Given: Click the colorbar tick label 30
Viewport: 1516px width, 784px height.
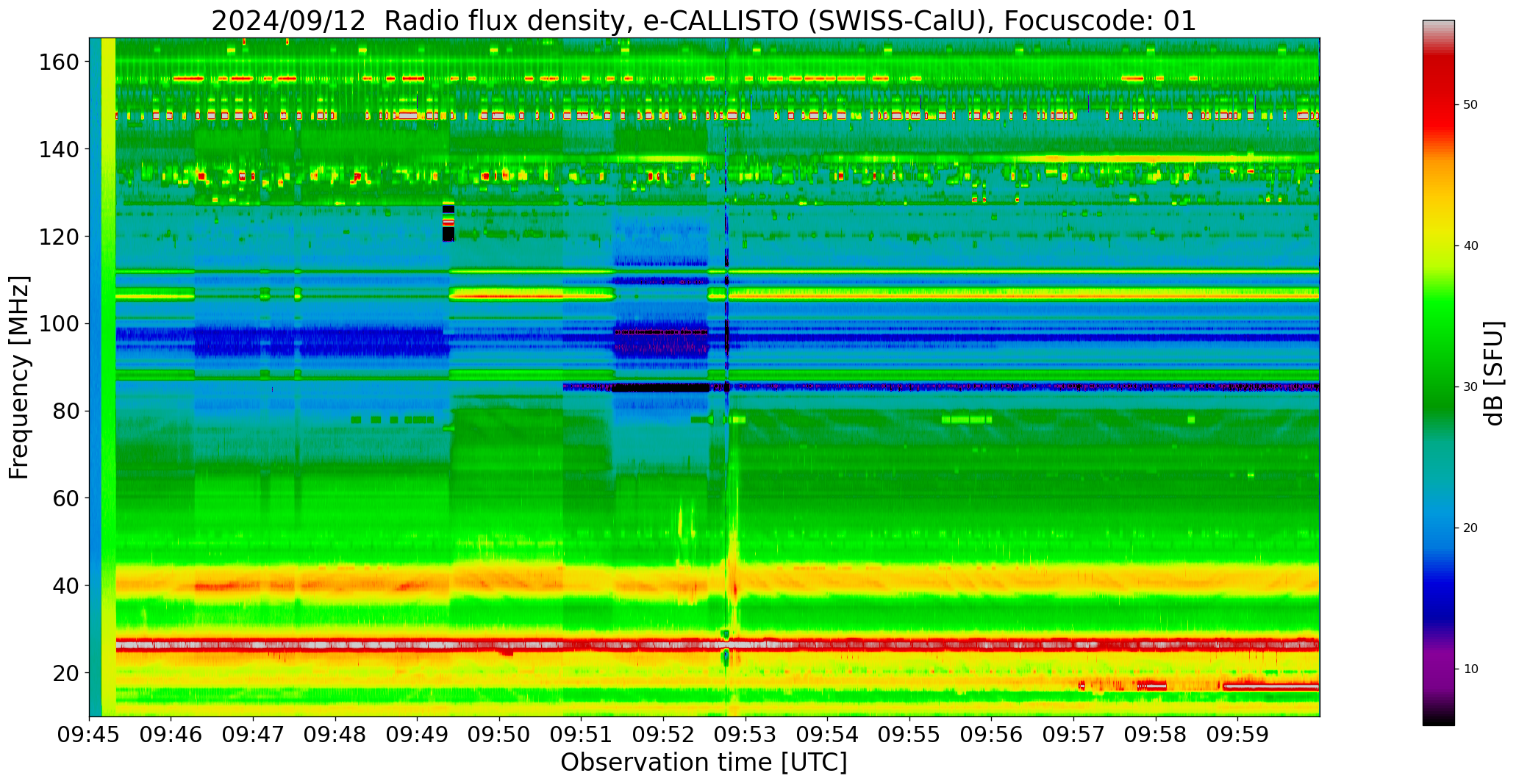Looking at the screenshot, I should pos(1470,387).
